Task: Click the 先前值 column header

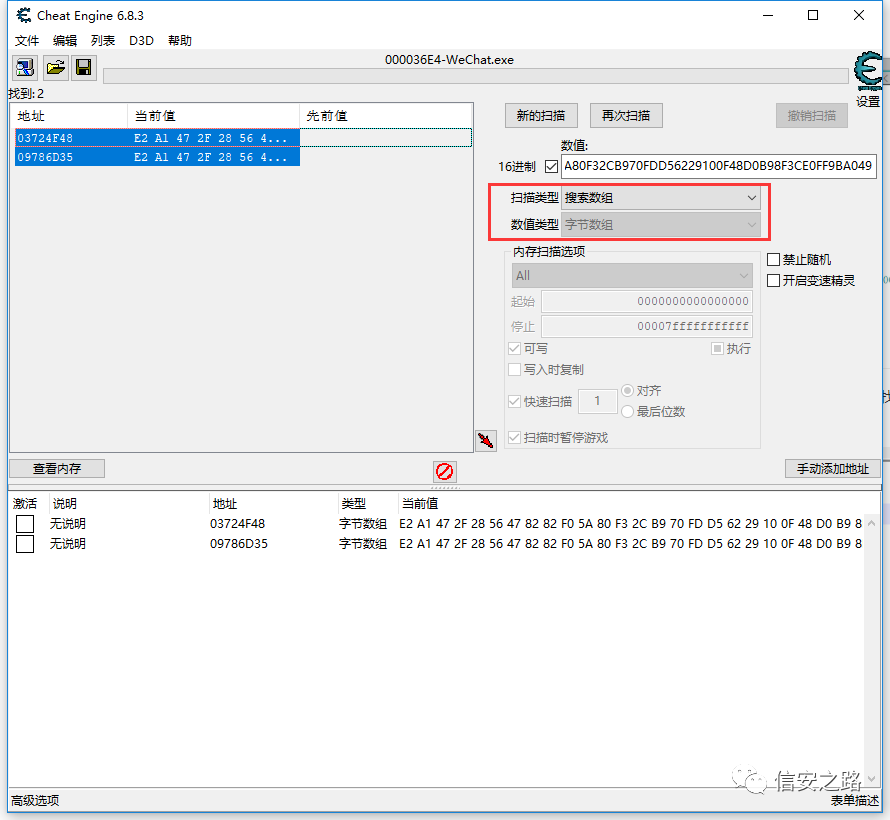Action: (386, 116)
